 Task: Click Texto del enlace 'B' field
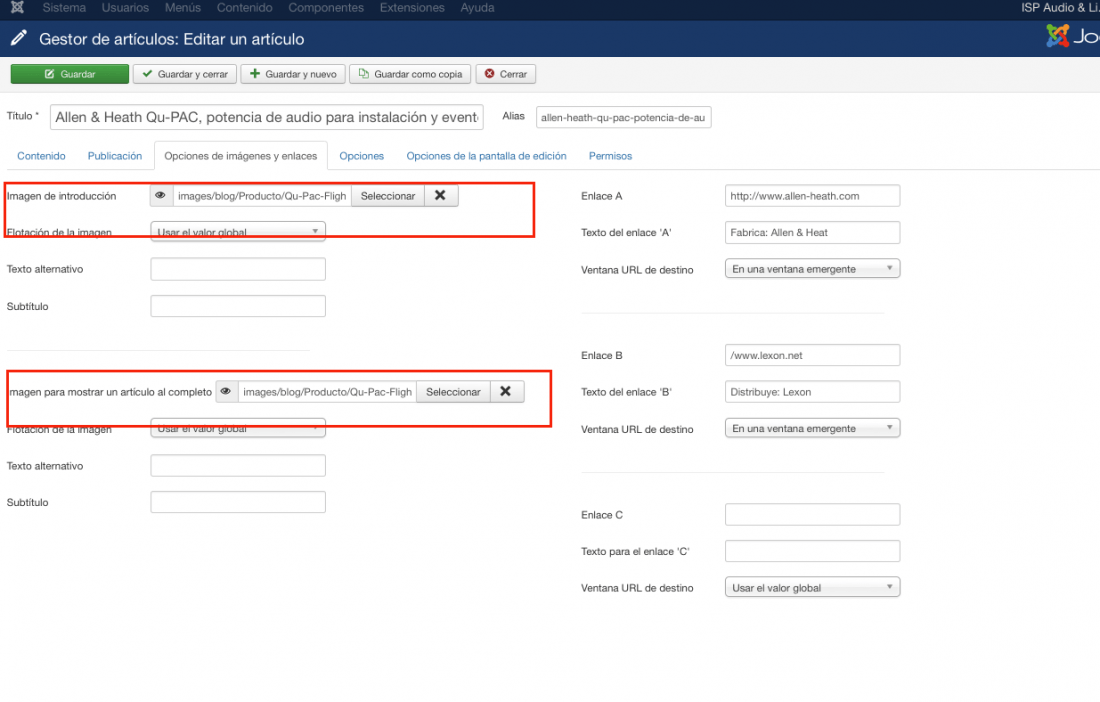point(812,391)
